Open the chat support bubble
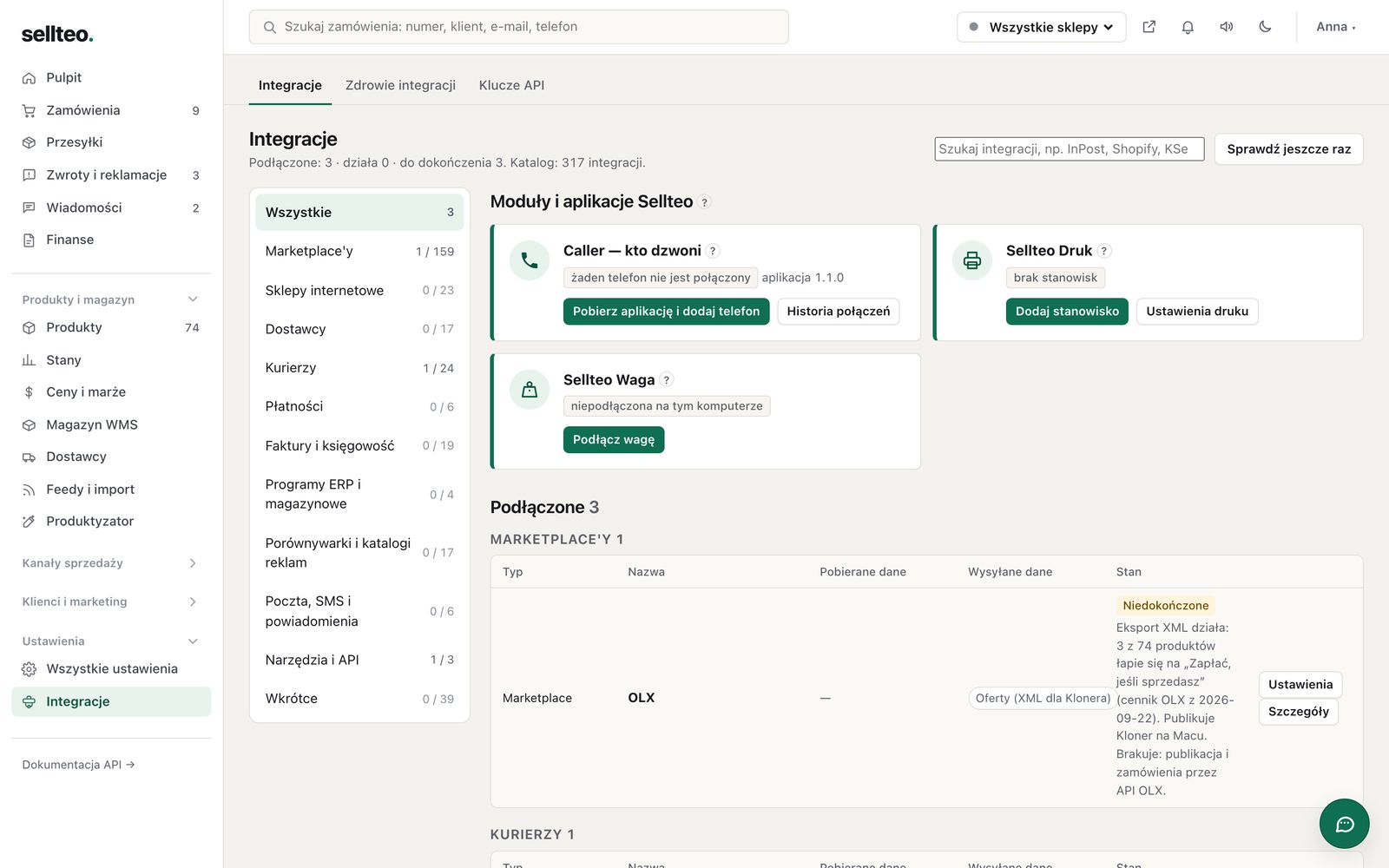The image size is (1389, 868). [x=1344, y=824]
